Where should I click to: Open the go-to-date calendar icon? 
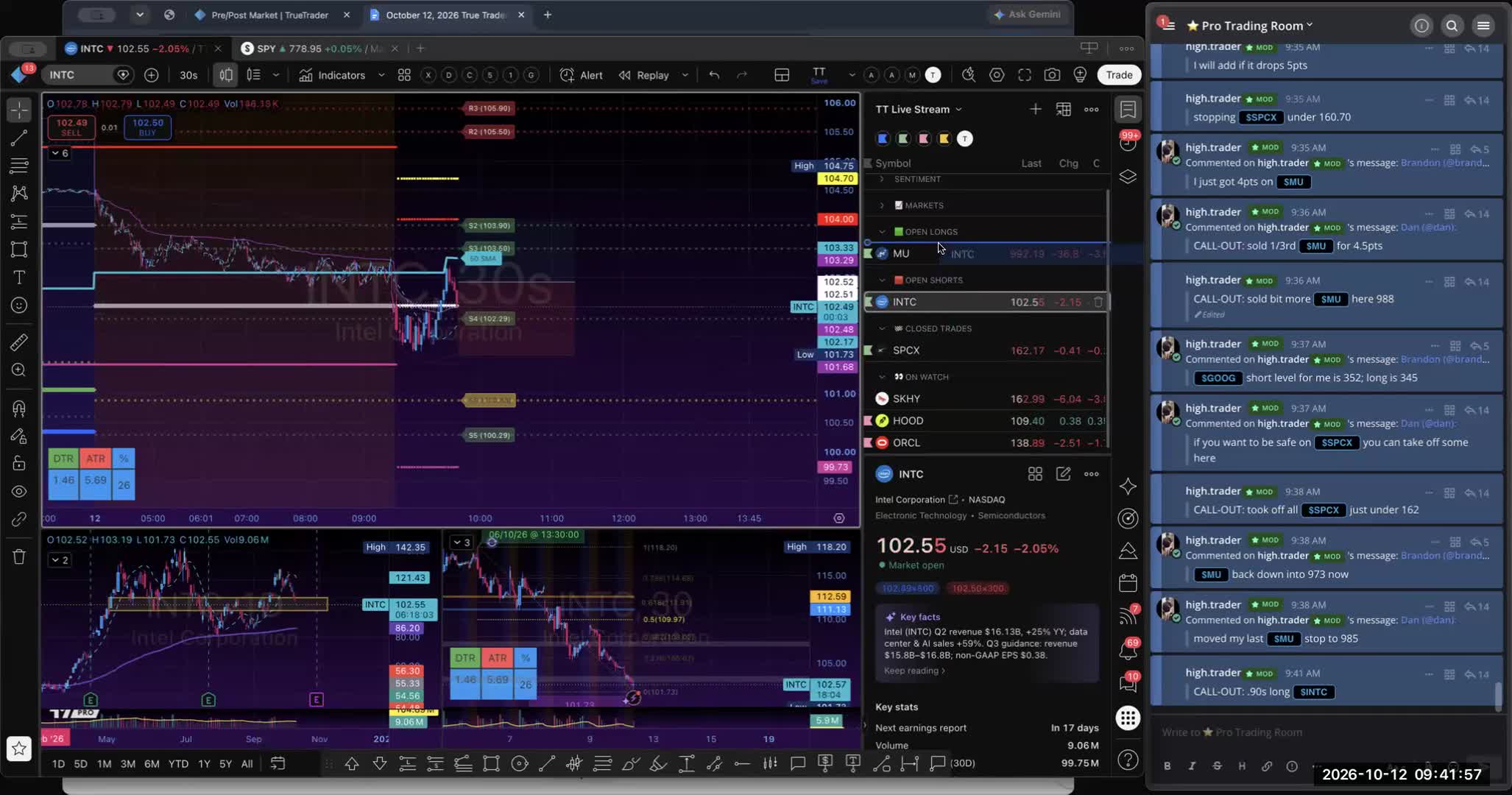click(x=278, y=763)
